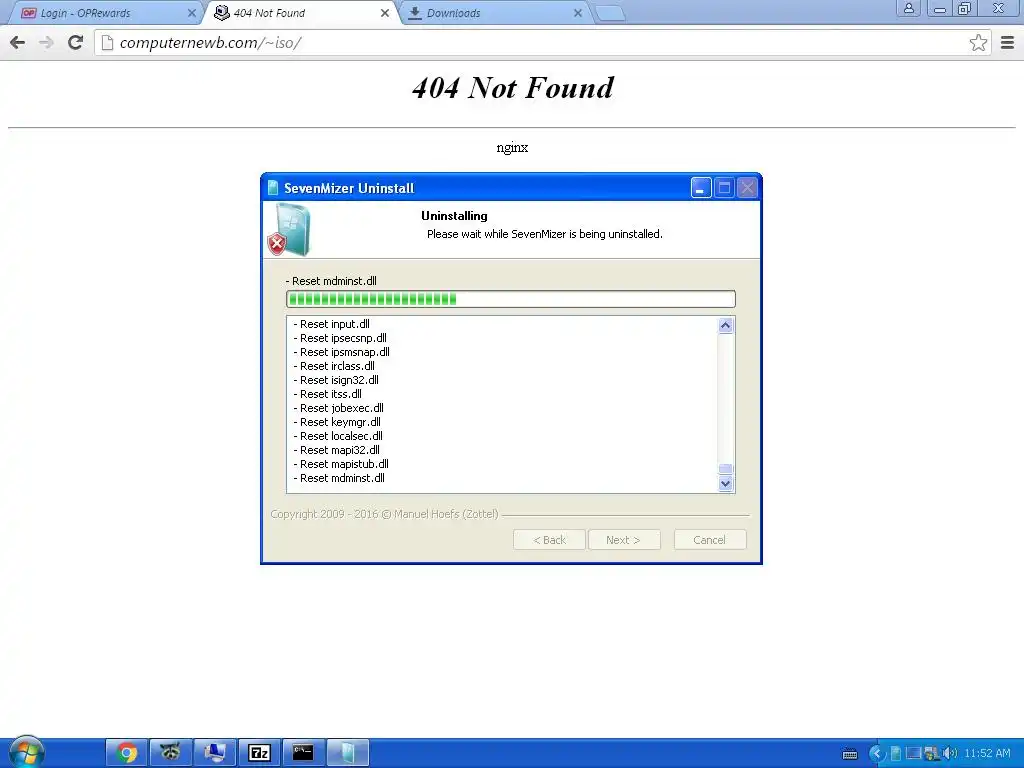The width and height of the screenshot is (1024, 768).
Task: Select the 'Reset irclass.dll' log line
Action: pos(334,366)
